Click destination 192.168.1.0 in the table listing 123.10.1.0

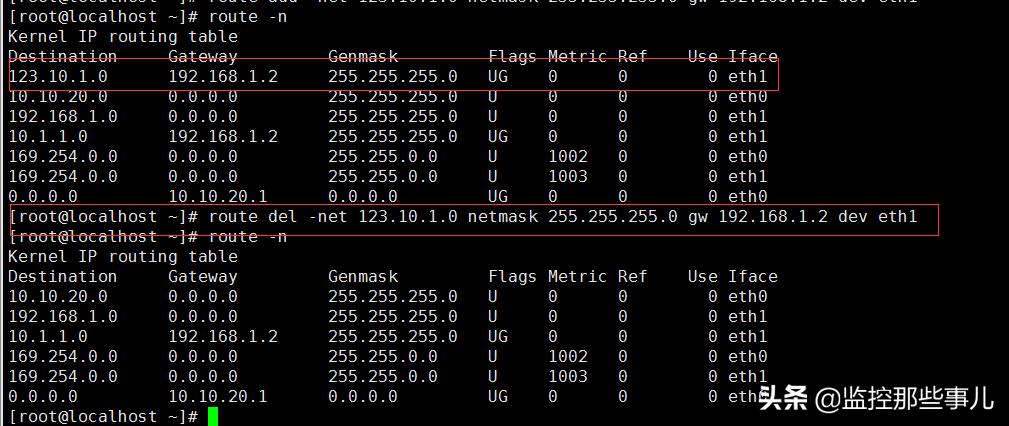tap(62, 116)
